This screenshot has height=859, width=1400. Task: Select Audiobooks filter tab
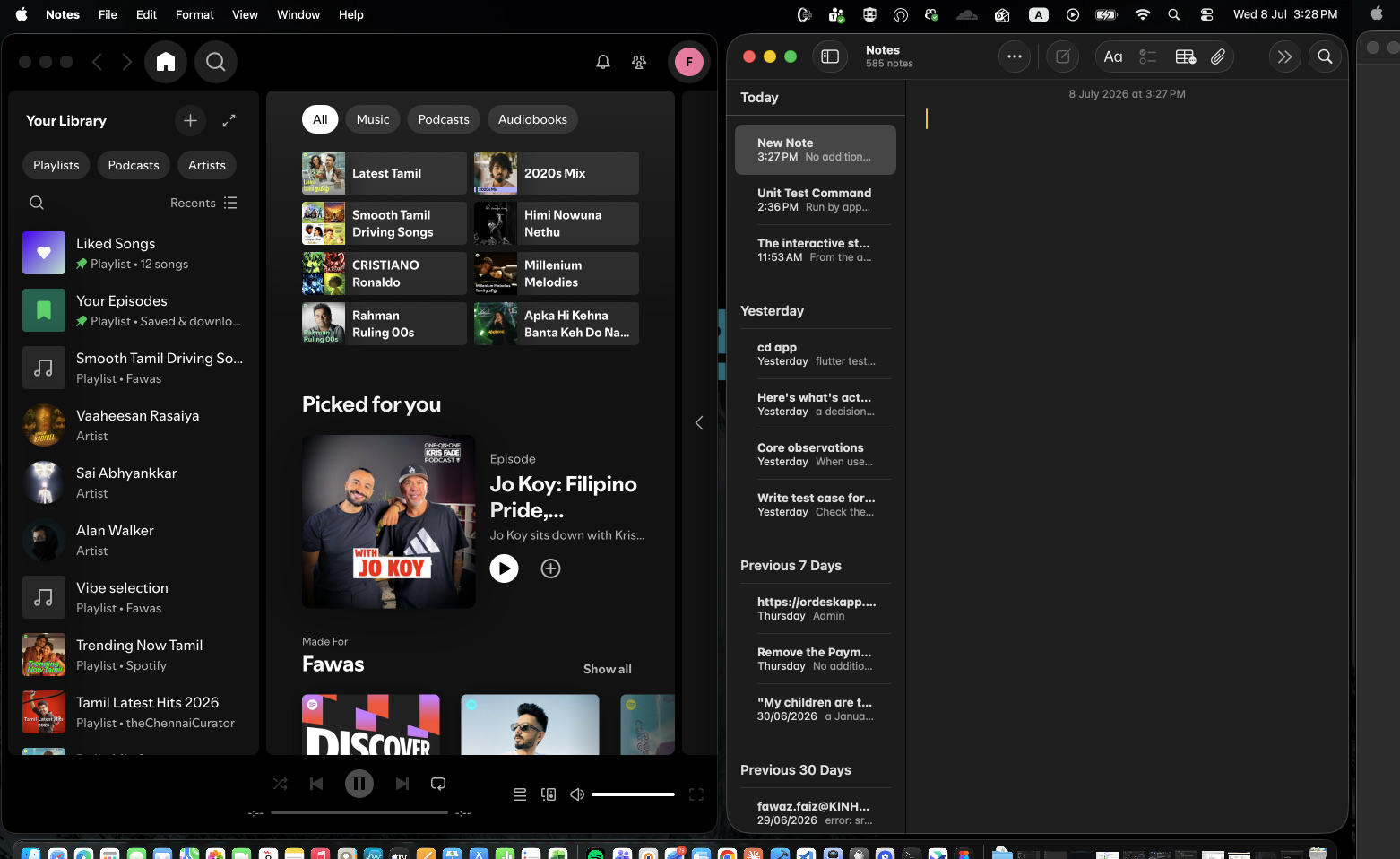pyautogui.click(x=532, y=119)
